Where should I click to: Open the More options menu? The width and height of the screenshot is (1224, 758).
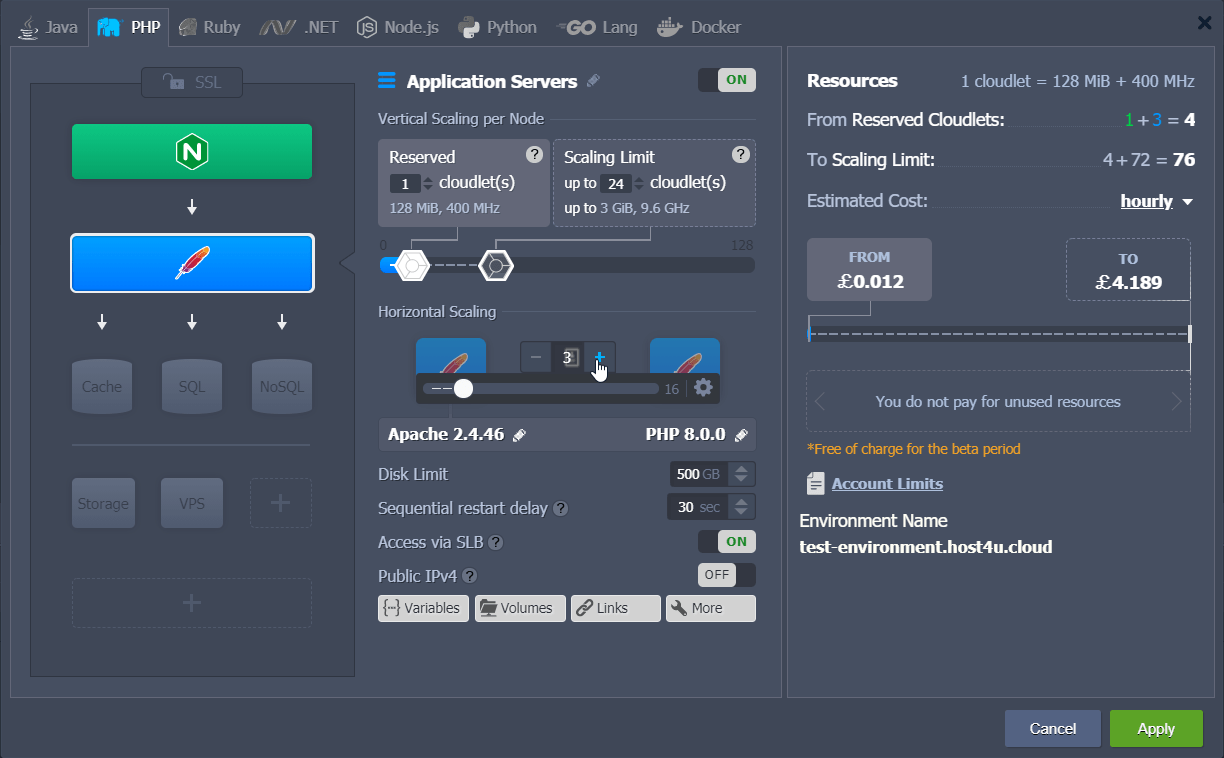710,608
